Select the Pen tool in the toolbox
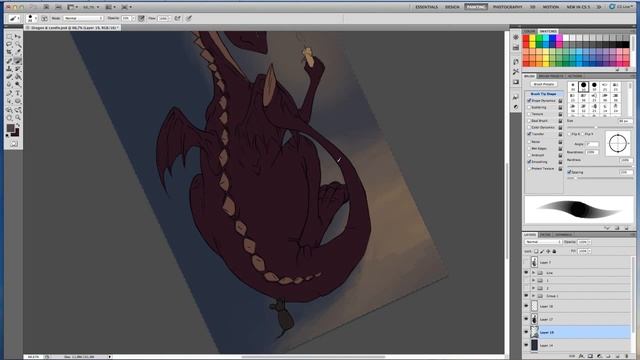Image resolution: width=640 pixels, height=360 pixels. [x=9, y=93]
